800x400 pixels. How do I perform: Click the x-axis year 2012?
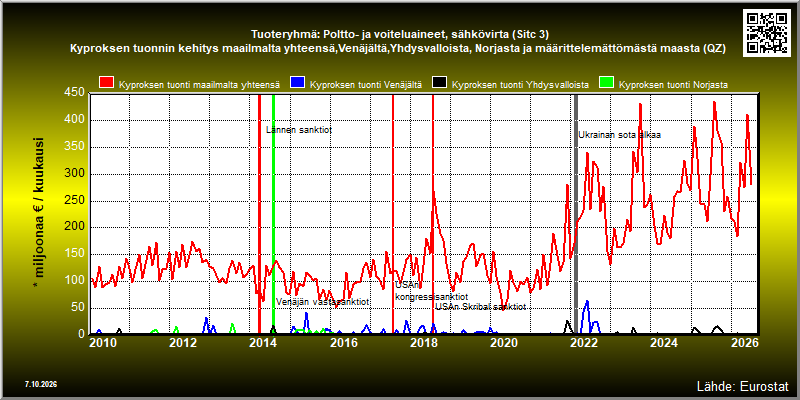pos(183,342)
